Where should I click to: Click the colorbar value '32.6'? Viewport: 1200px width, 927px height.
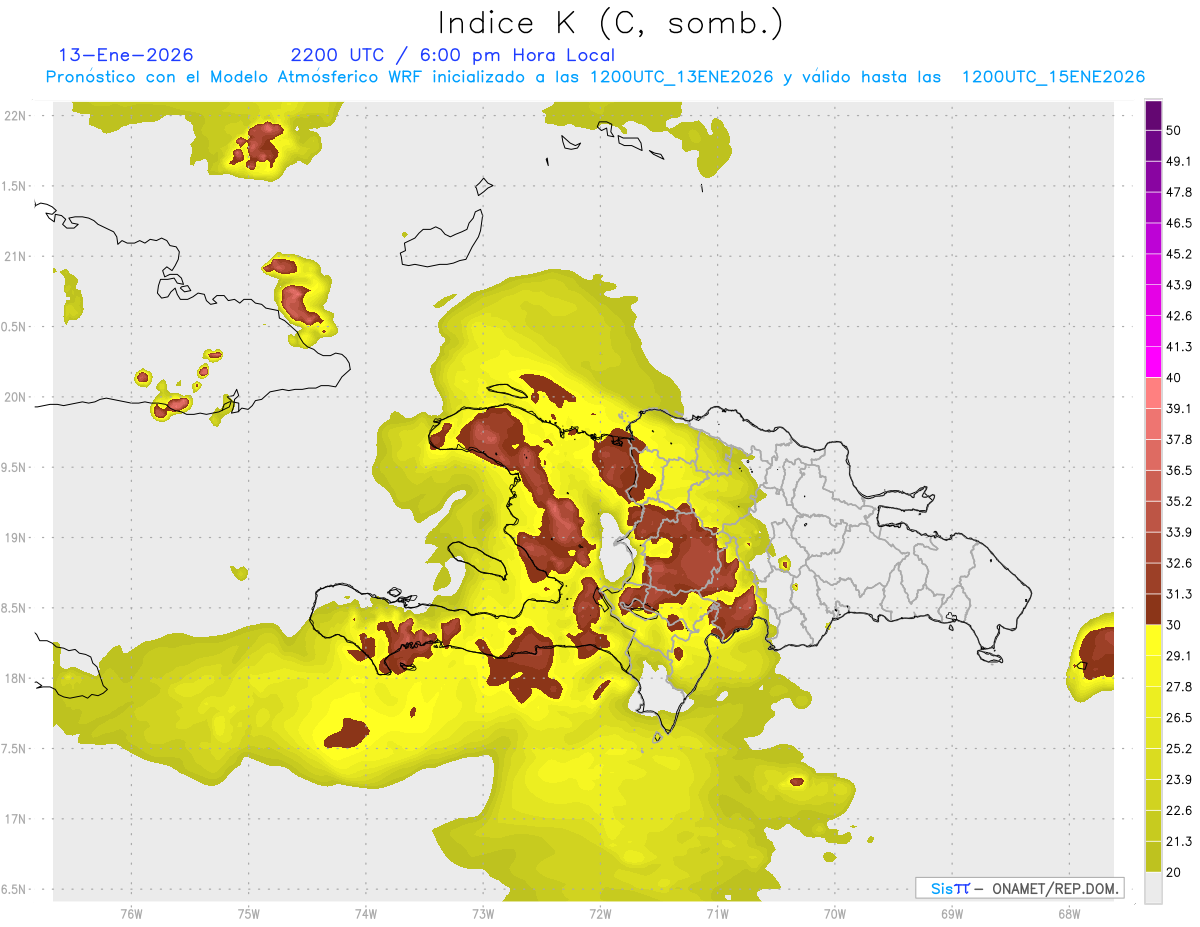pos(1179,563)
